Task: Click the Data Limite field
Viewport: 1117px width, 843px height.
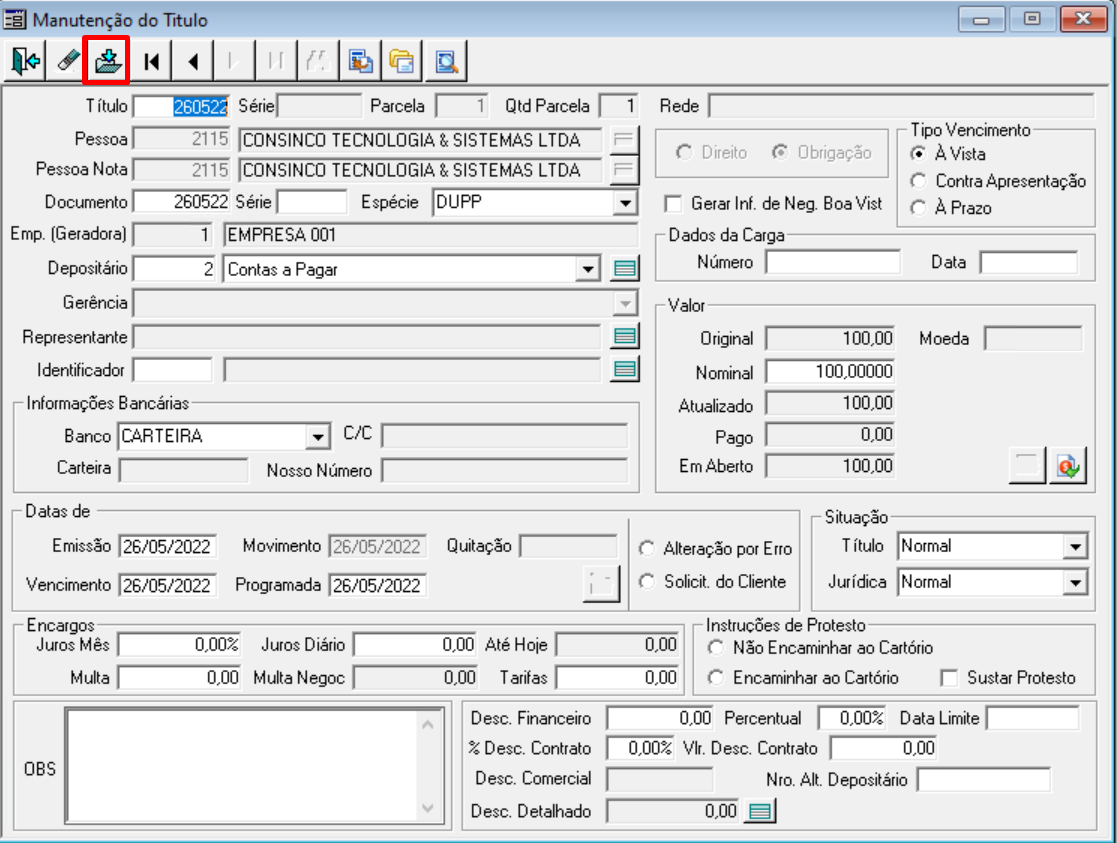Action: 1033,718
